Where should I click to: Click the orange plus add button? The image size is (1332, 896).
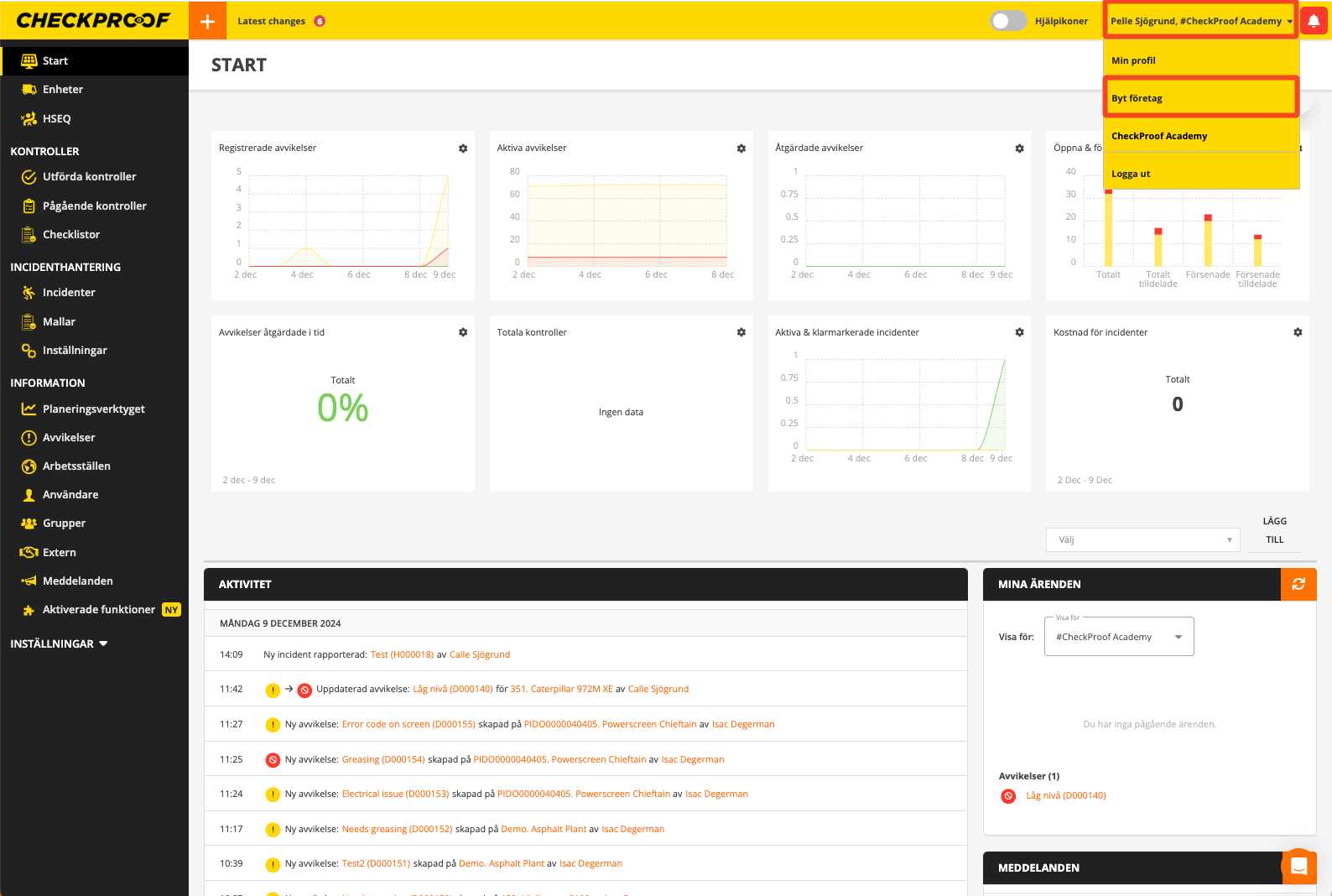207,21
